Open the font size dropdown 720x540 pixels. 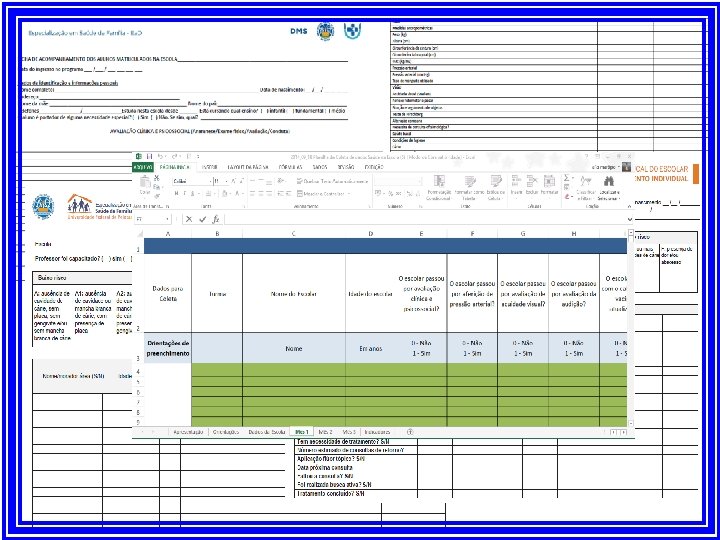coord(226,181)
